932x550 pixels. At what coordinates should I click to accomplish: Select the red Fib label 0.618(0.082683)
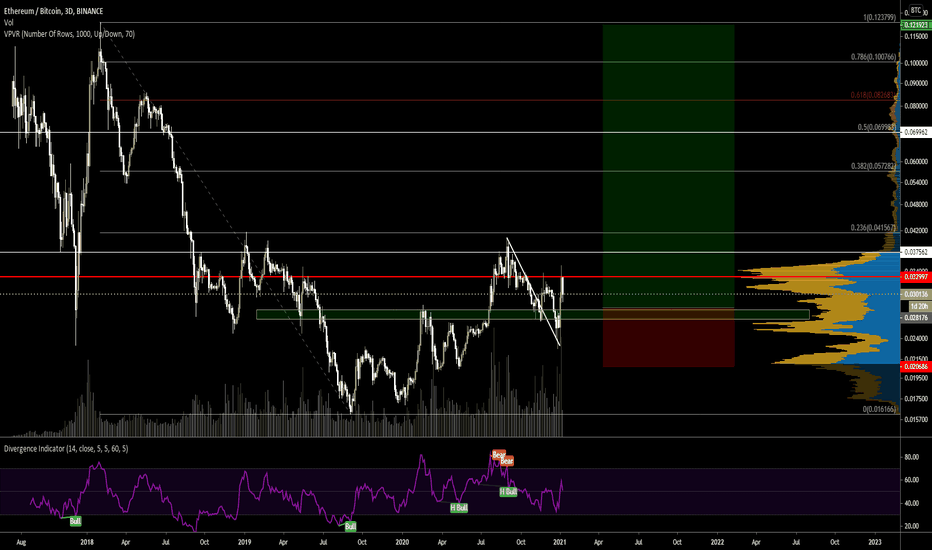[x=873, y=95]
